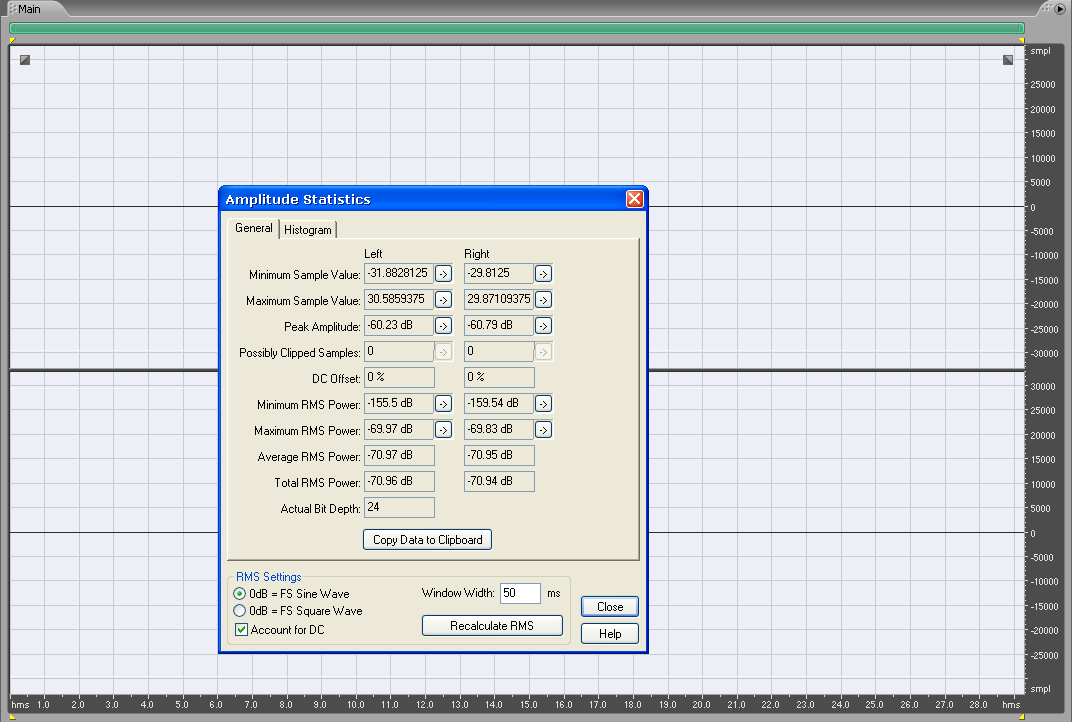The image size is (1072, 722).
Task: Click the 25.0 mark on time ruler
Action: 874,704
